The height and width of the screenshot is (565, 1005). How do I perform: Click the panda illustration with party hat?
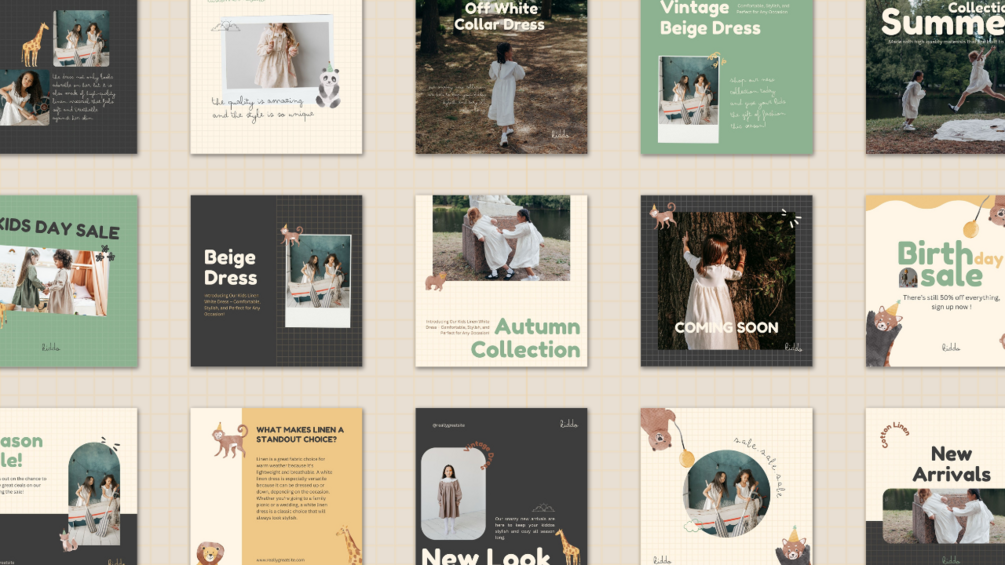coord(329,86)
